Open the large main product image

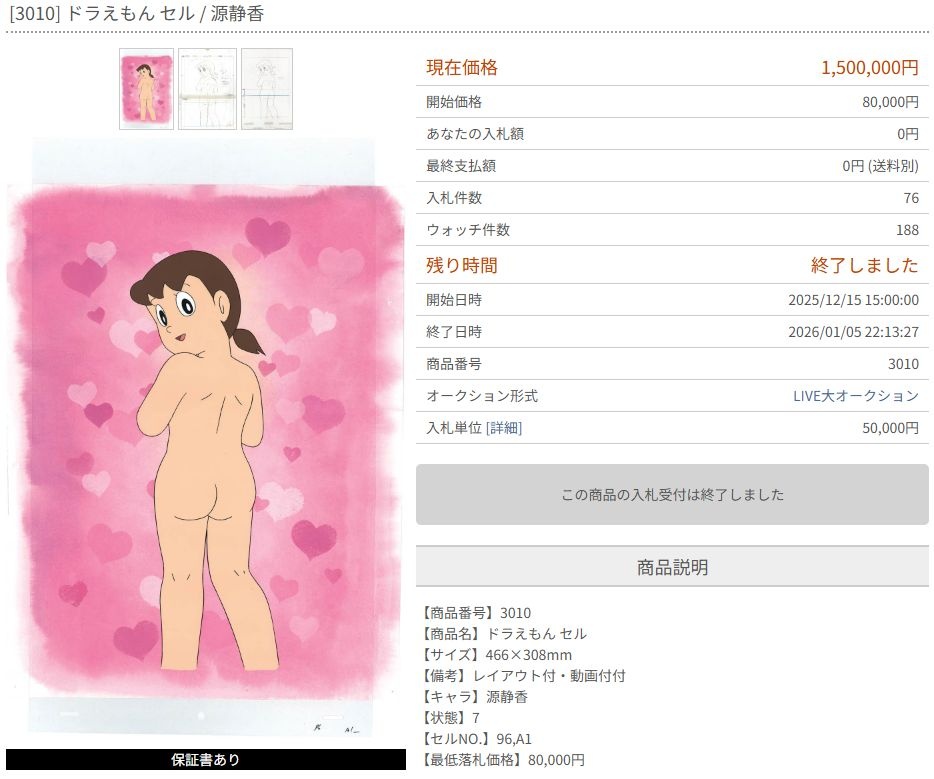tap(206, 438)
